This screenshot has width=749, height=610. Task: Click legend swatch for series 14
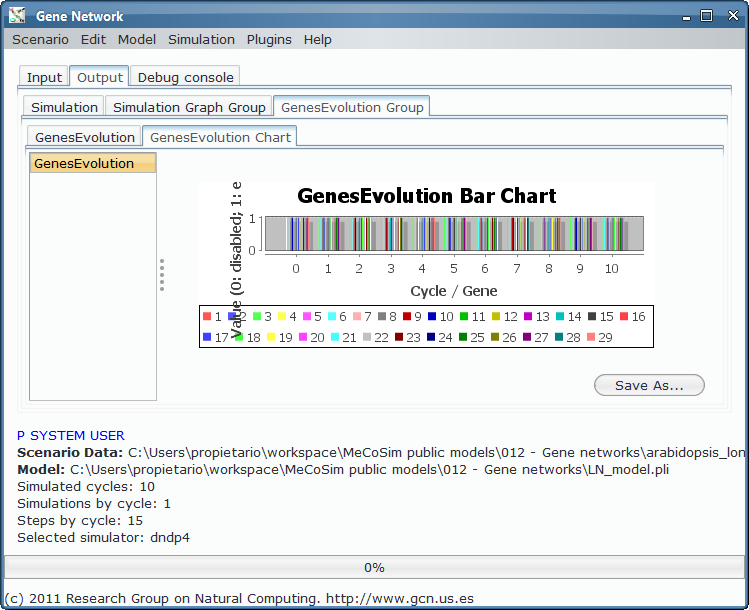click(560, 316)
